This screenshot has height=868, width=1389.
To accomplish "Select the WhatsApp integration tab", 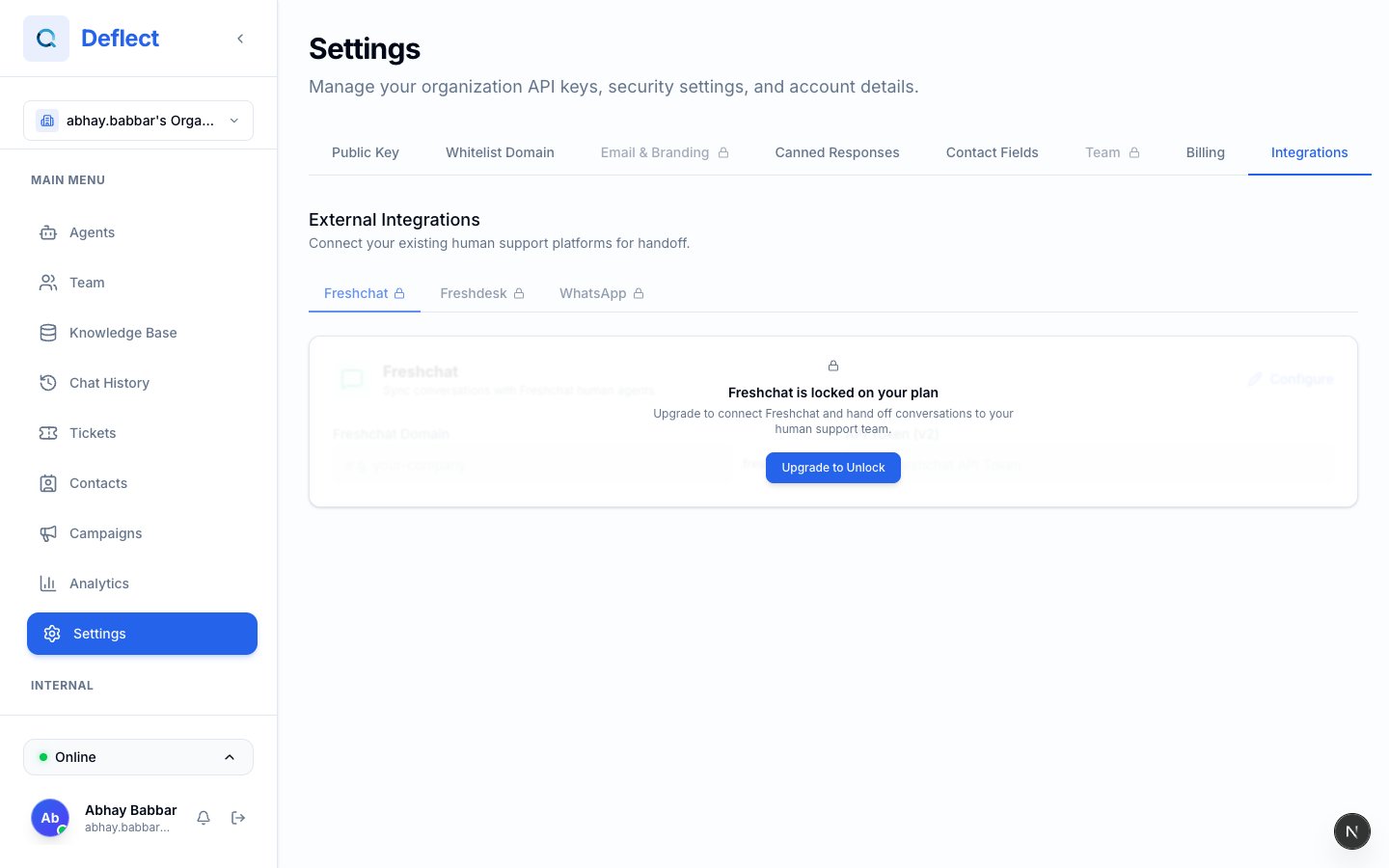I will (602, 293).
